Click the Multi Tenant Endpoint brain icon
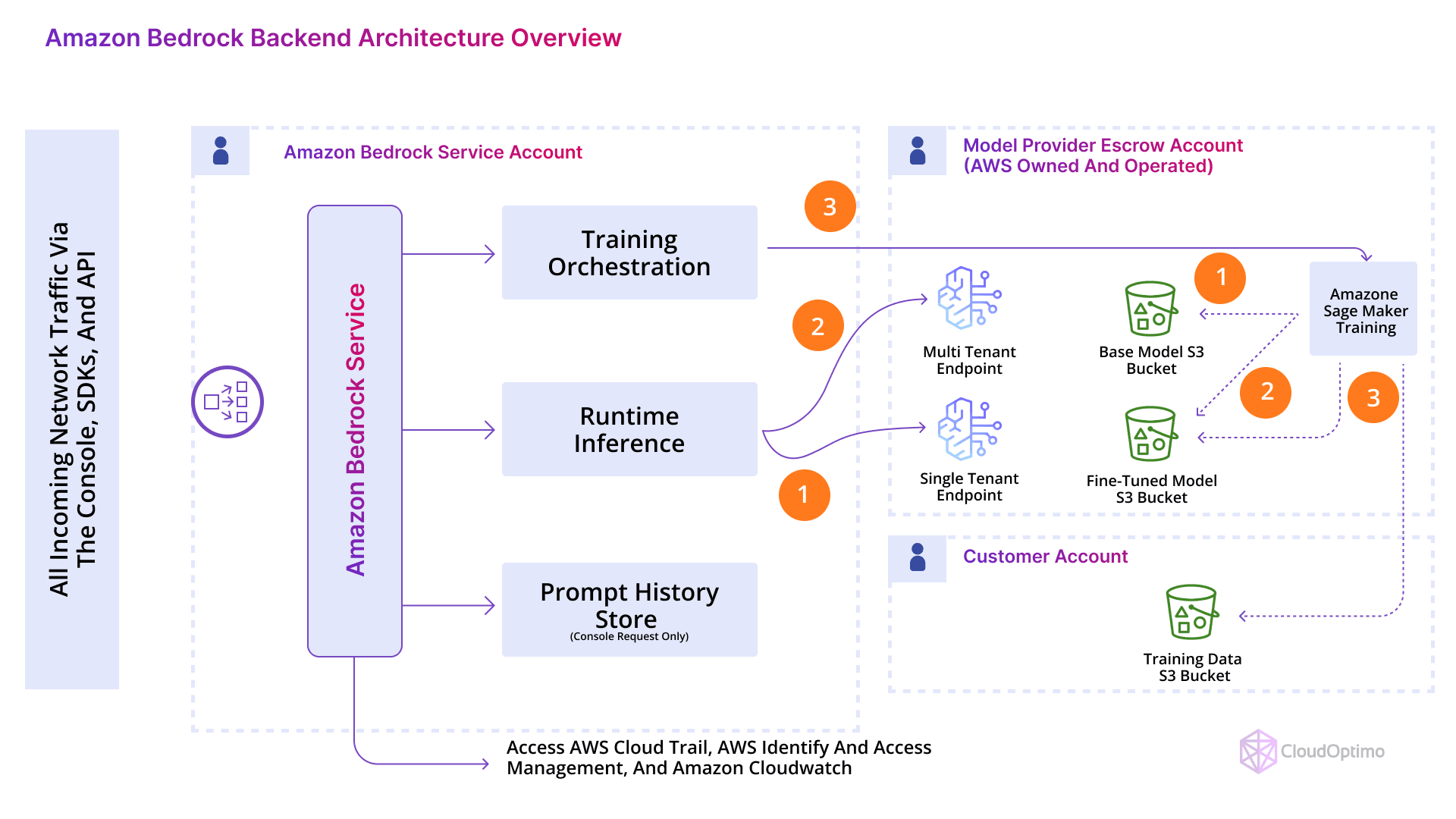Viewport: 1456px width, 819px height. pyautogui.click(x=969, y=298)
